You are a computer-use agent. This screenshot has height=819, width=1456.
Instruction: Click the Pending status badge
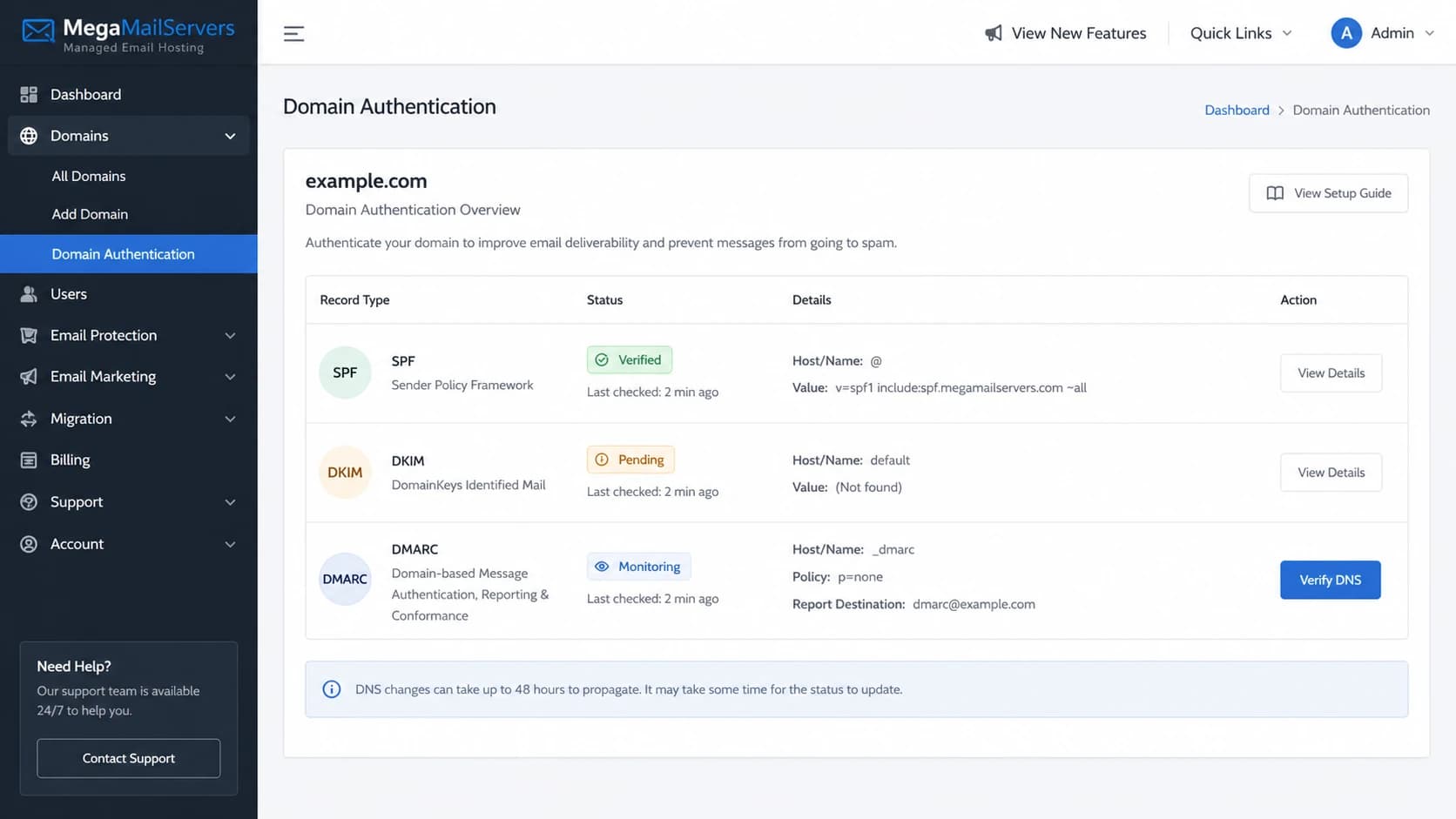coord(630,460)
